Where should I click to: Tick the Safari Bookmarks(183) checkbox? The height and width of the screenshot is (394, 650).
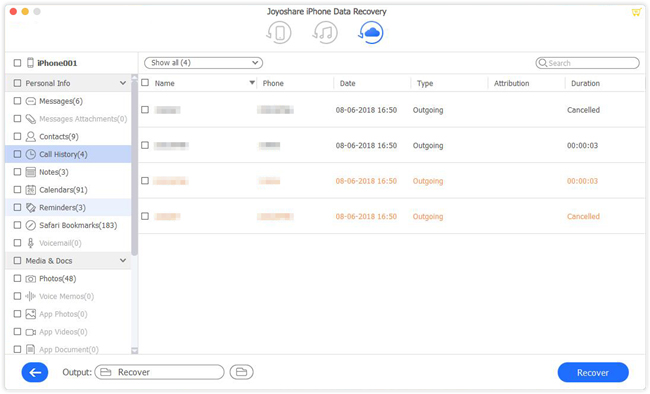coord(17,225)
